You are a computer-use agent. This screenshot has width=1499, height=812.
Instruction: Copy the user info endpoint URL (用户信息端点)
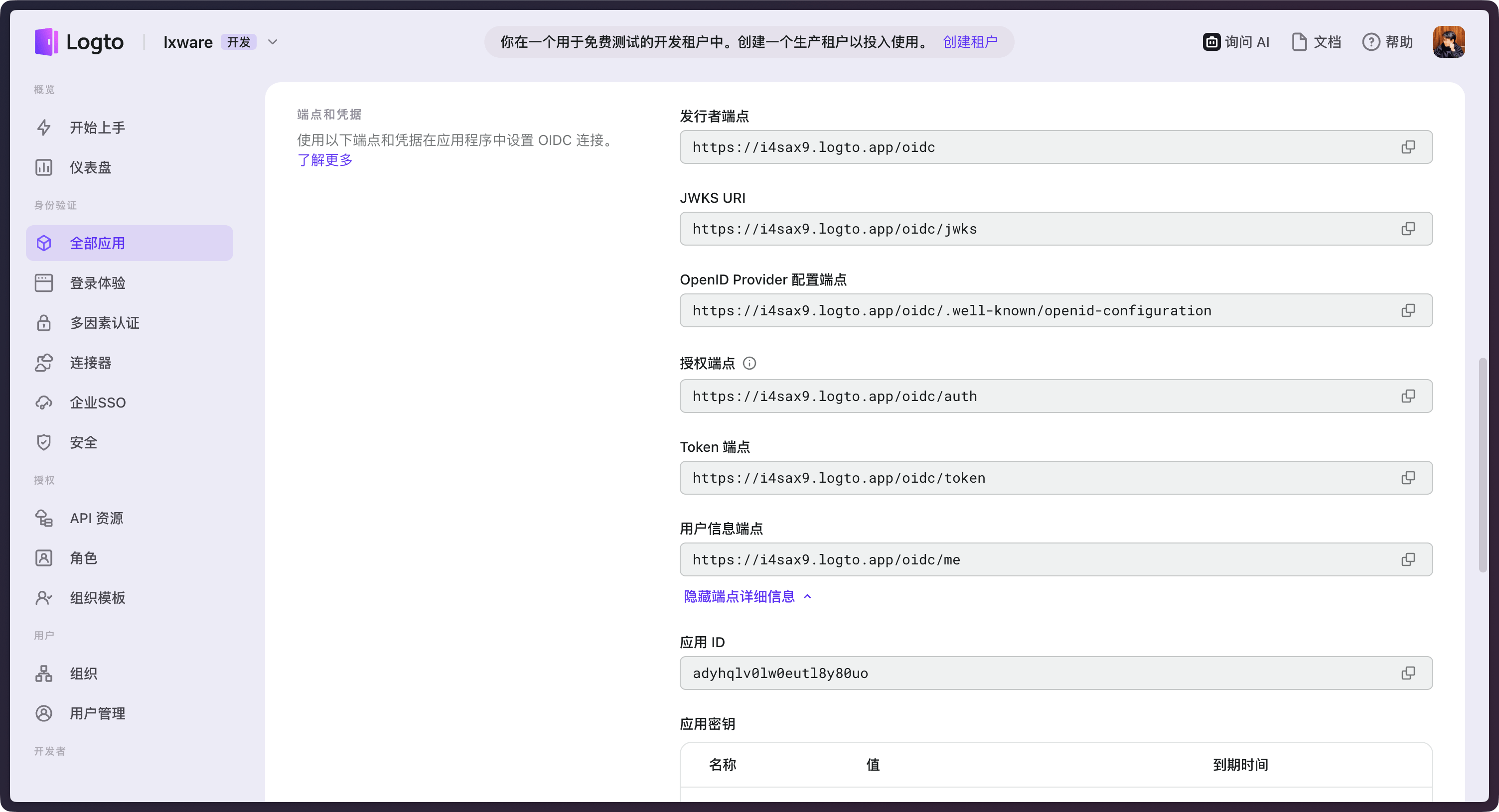pyautogui.click(x=1408, y=559)
